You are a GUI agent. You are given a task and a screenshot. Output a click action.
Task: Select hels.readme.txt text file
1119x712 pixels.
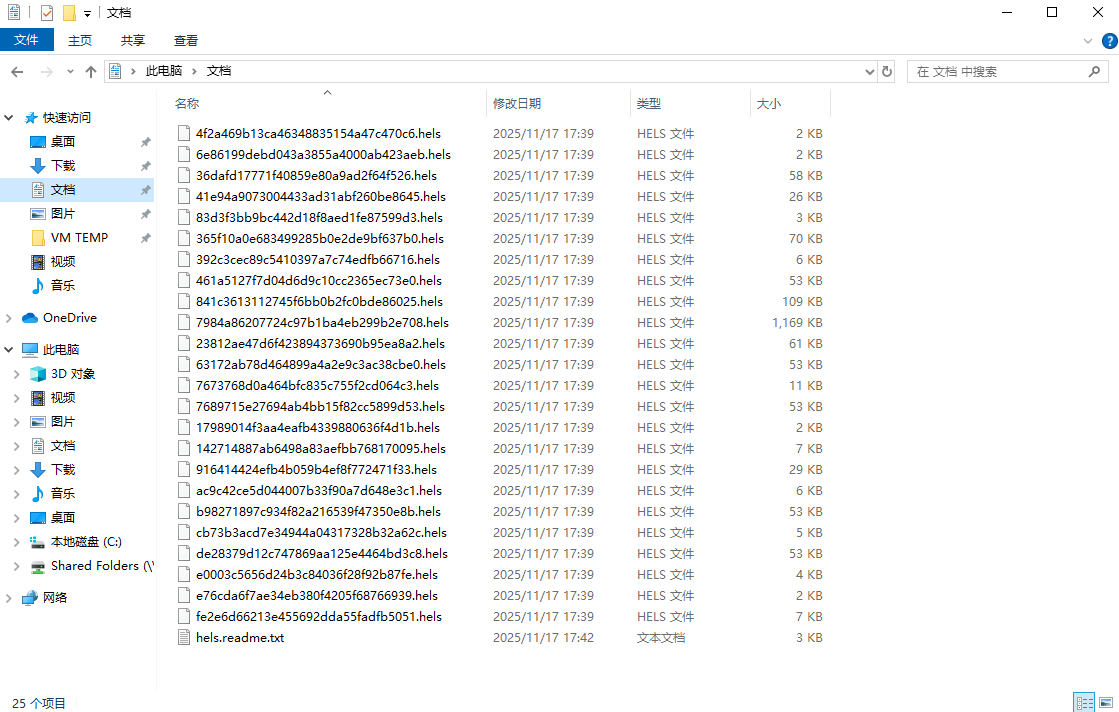tap(240, 638)
